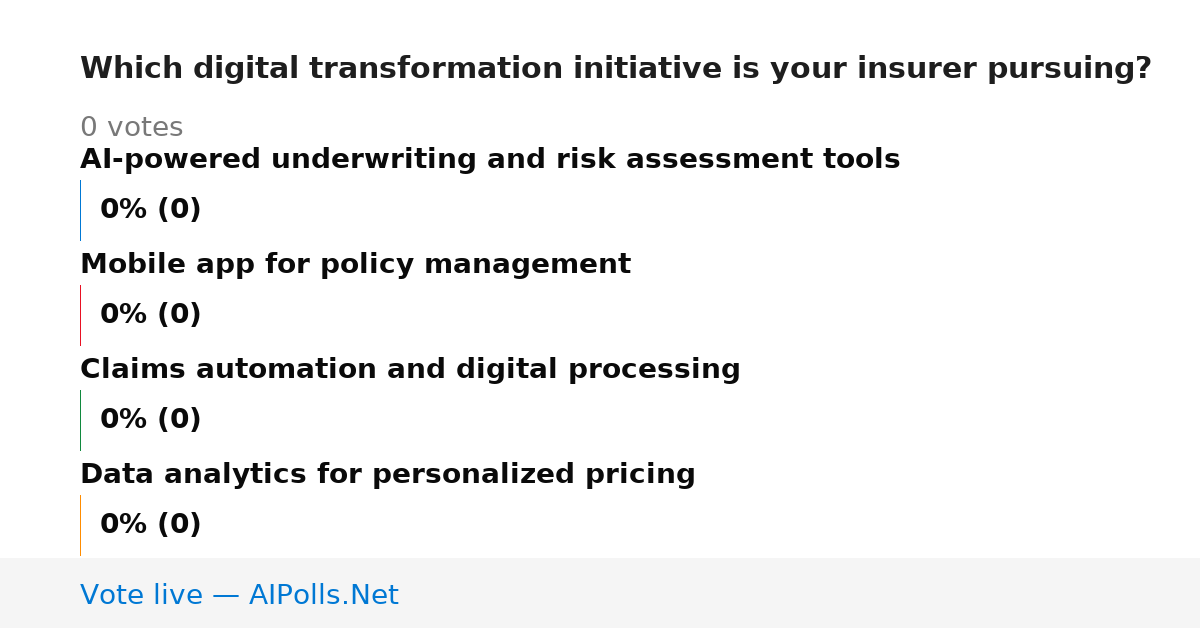The height and width of the screenshot is (628, 1200).
Task: Click the gray footer bar background
Action: [800, 593]
